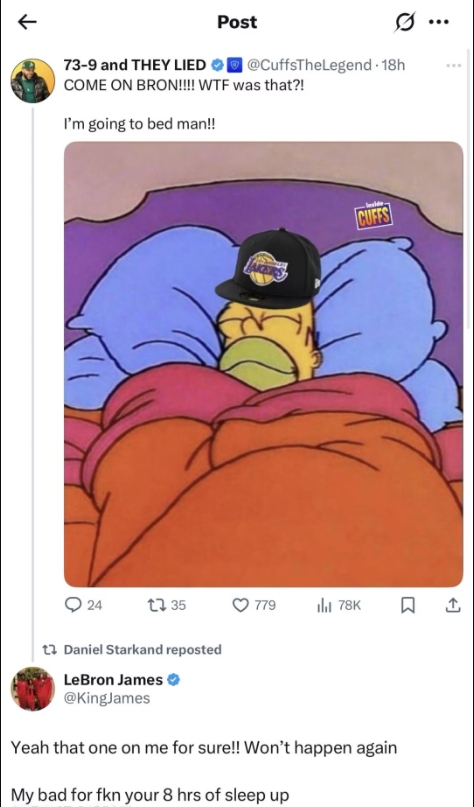
Task: Open the LeBron James profile avatar
Action: (32, 689)
